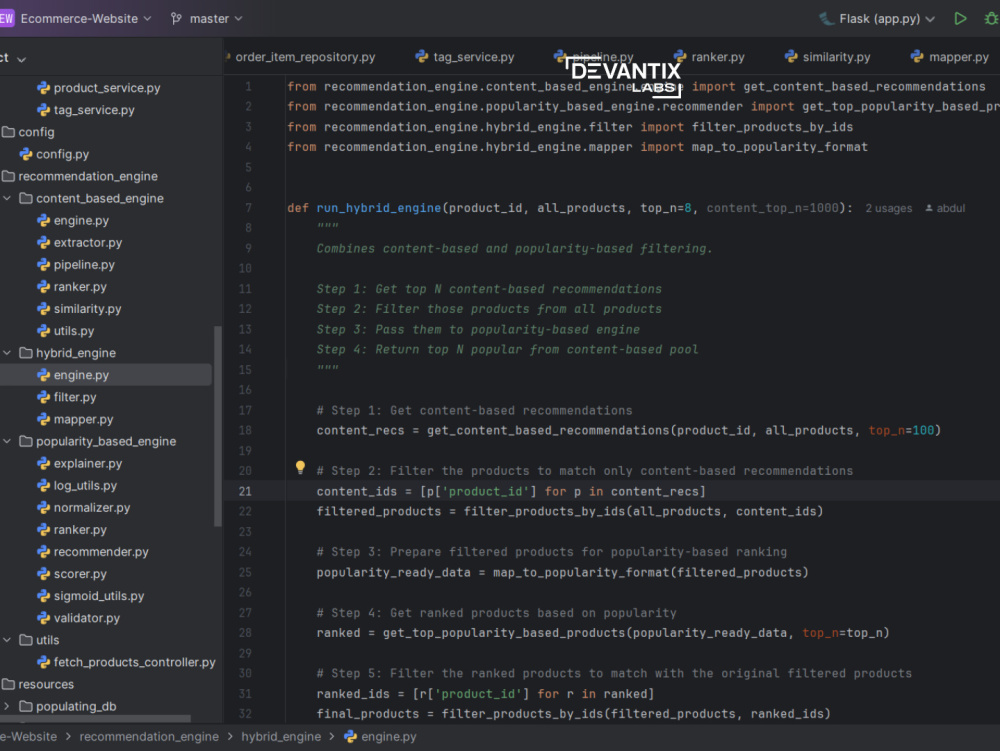Open fetch_products_controller.py in the tree
1000x751 pixels.
point(135,662)
